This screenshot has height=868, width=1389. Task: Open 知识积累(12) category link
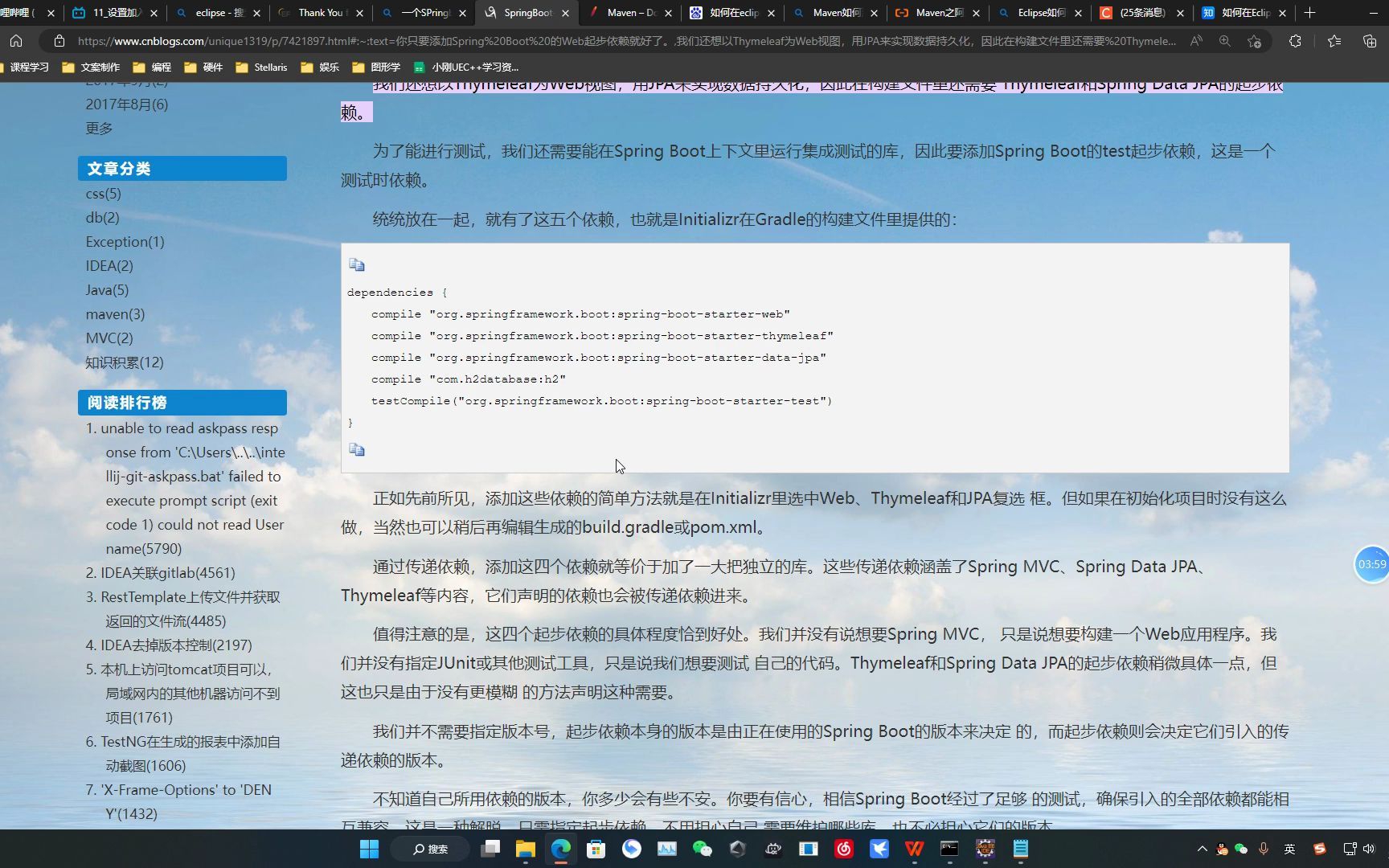[125, 362]
